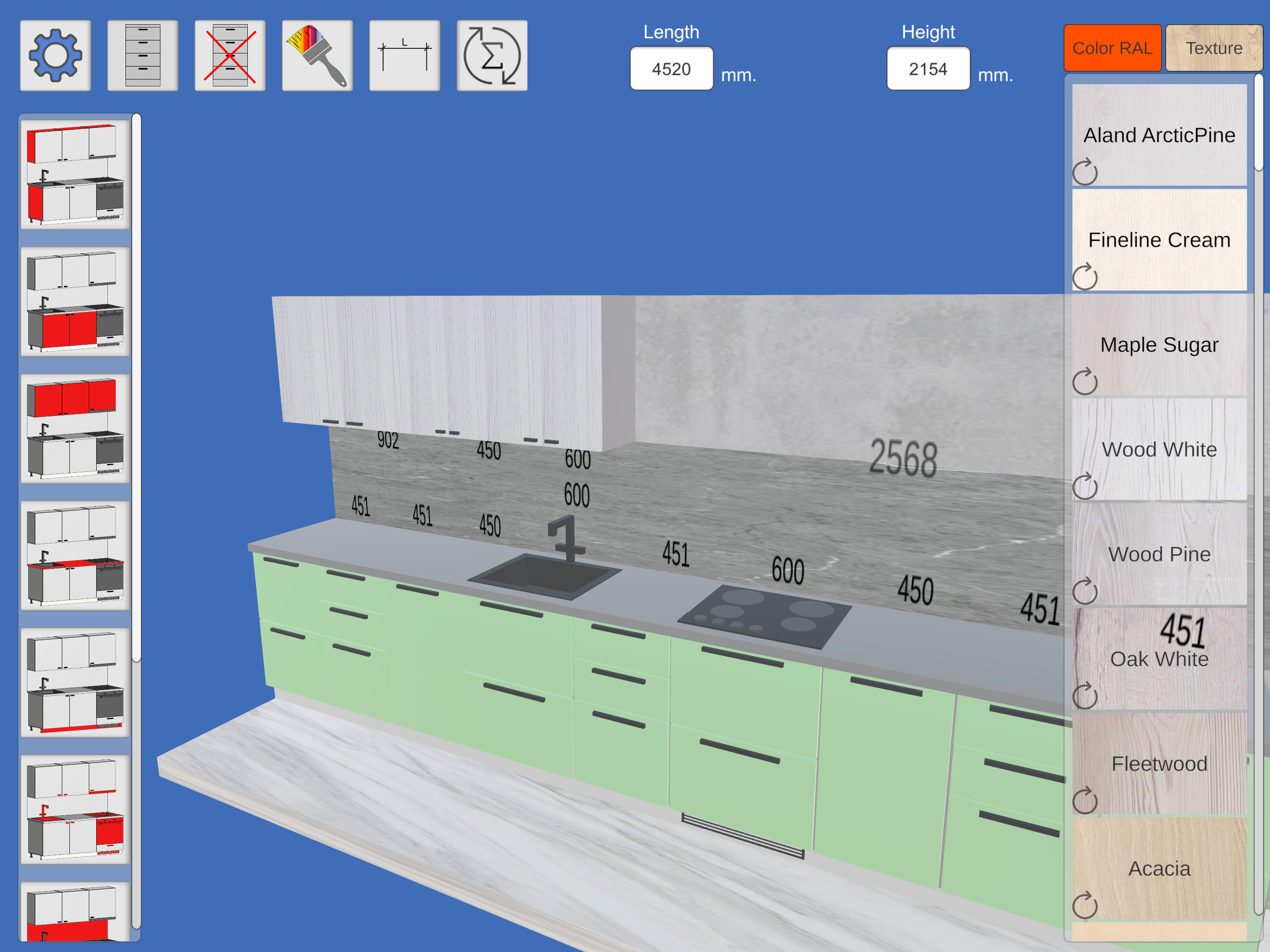Screen dimensions: 1270x952
Task: Apply the Oak White texture
Action: pyautogui.click(x=1159, y=659)
